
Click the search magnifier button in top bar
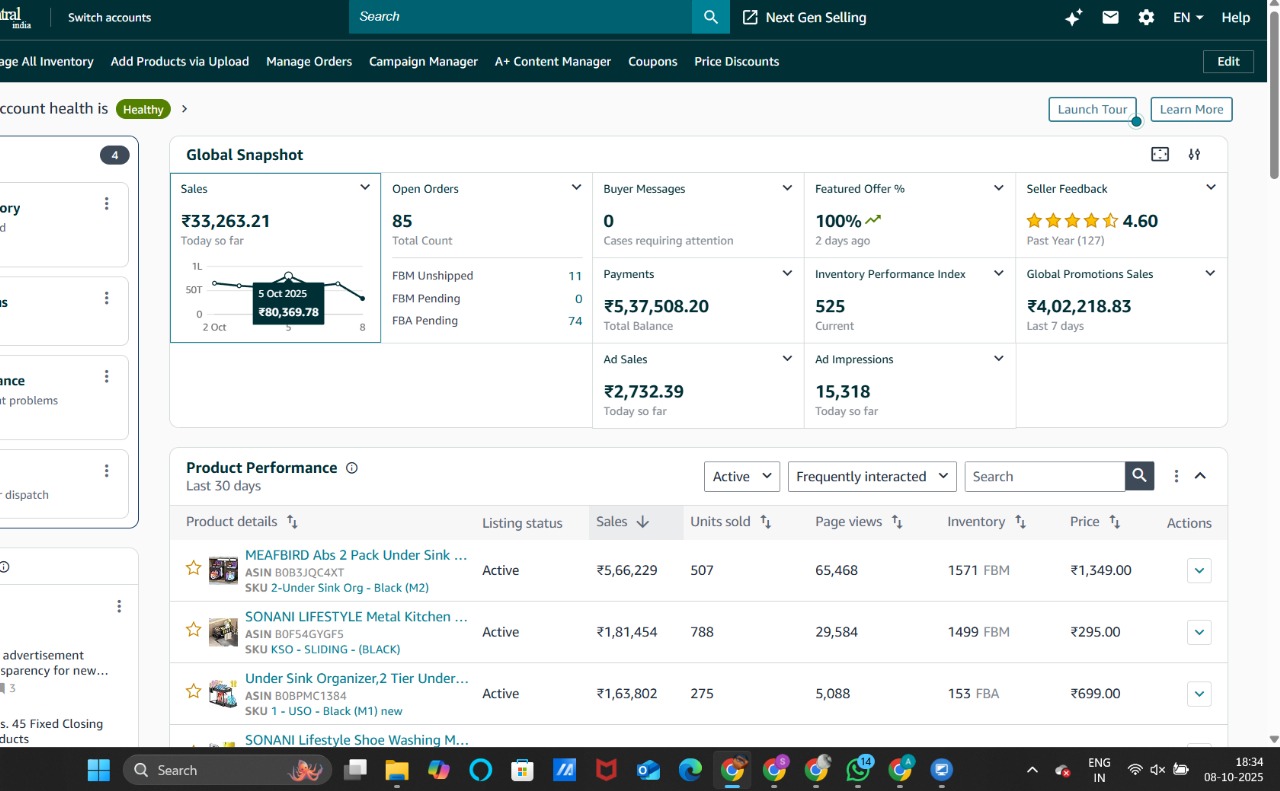(x=710, y=17)
